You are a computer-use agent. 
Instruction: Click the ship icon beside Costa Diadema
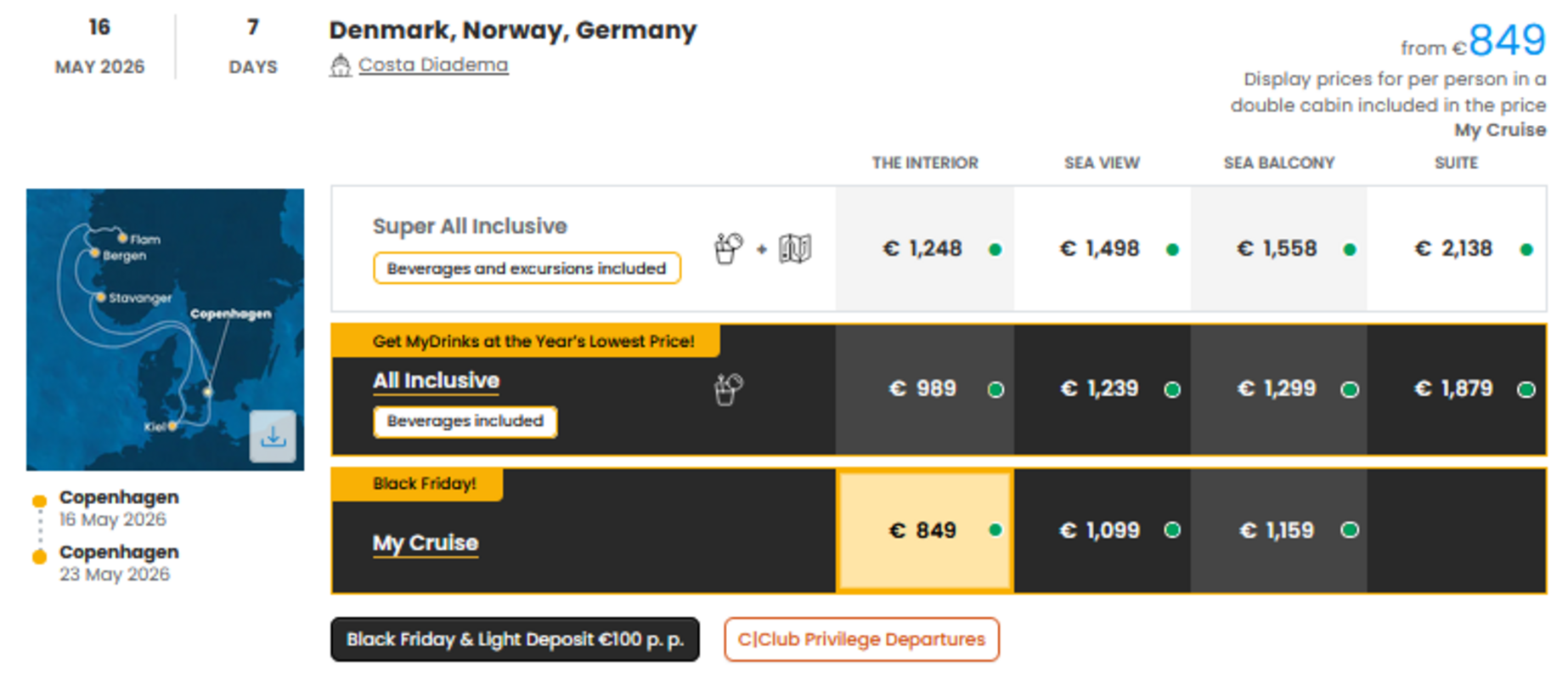point(341,64)
